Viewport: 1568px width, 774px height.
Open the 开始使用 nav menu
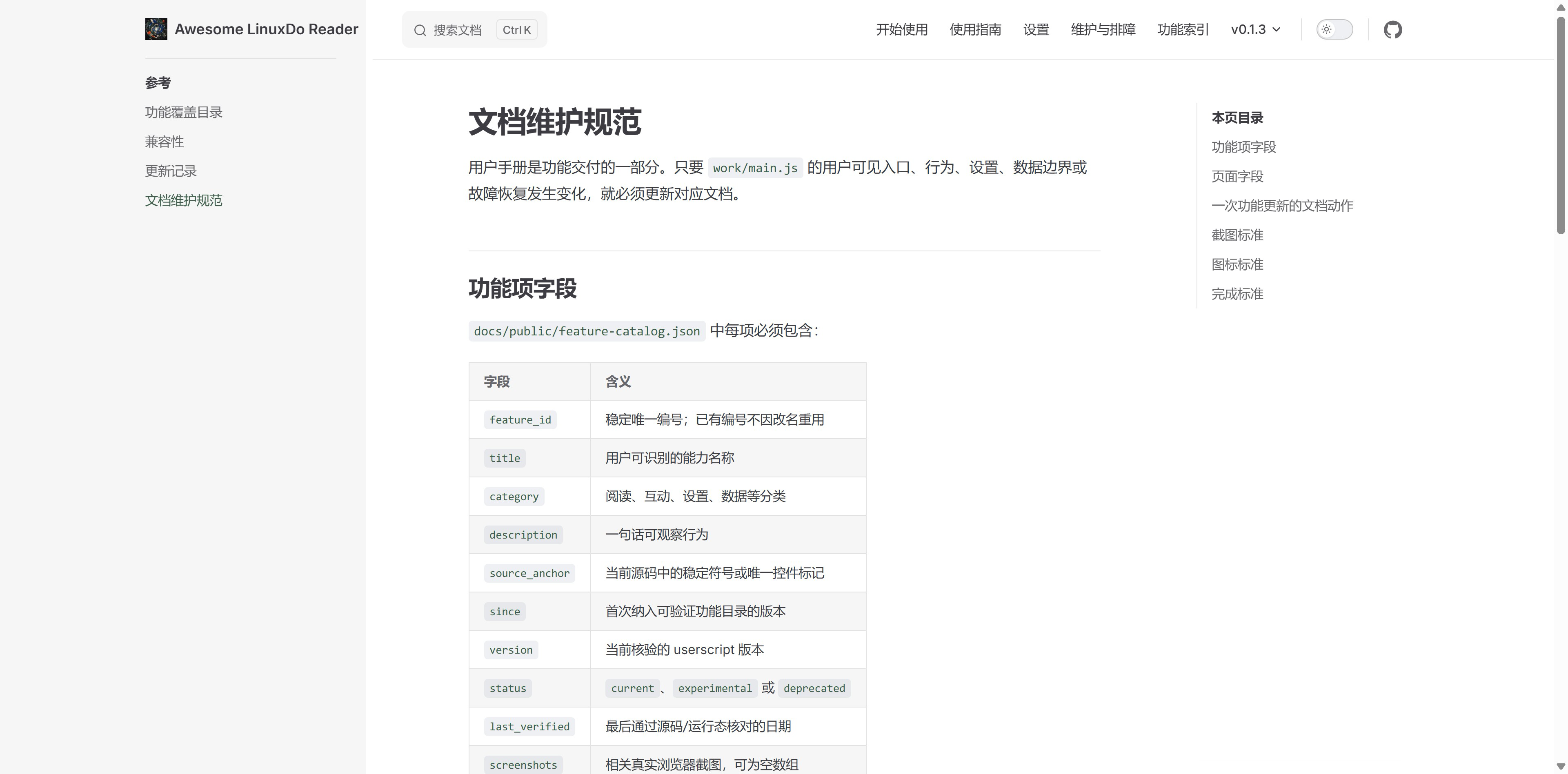901,29
